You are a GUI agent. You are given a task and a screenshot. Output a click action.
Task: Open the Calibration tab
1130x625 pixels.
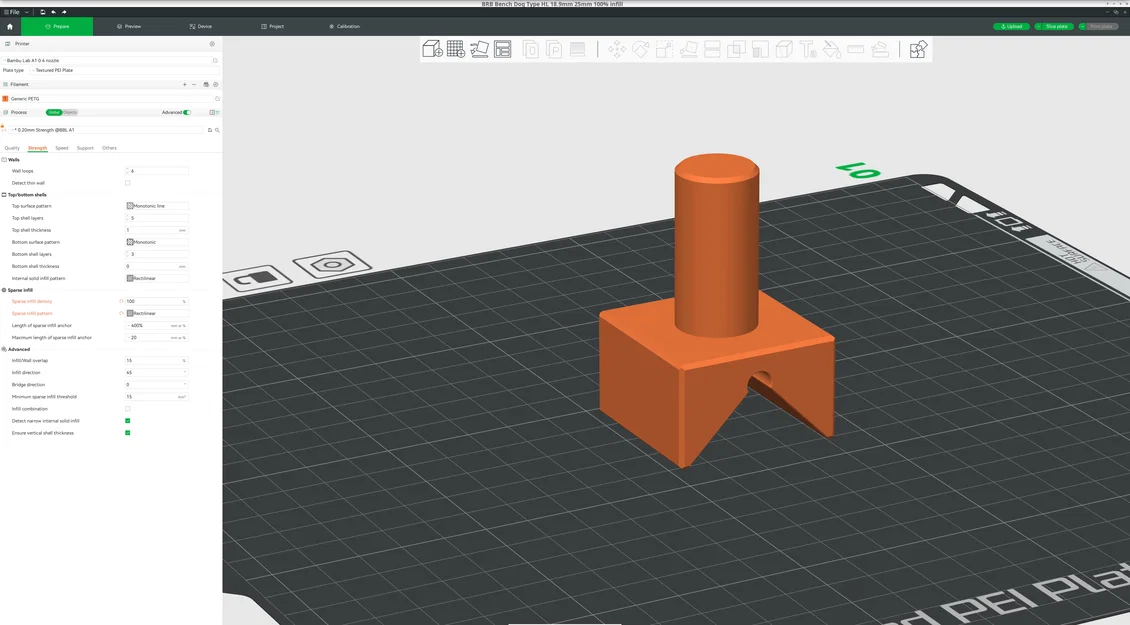point(344,26)
